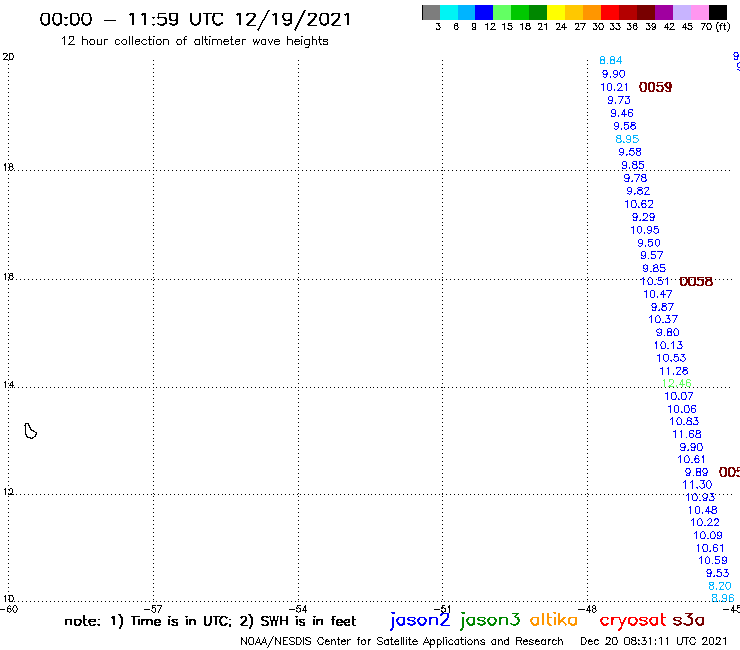Click the 0059 pass time marker

point(655,87)
